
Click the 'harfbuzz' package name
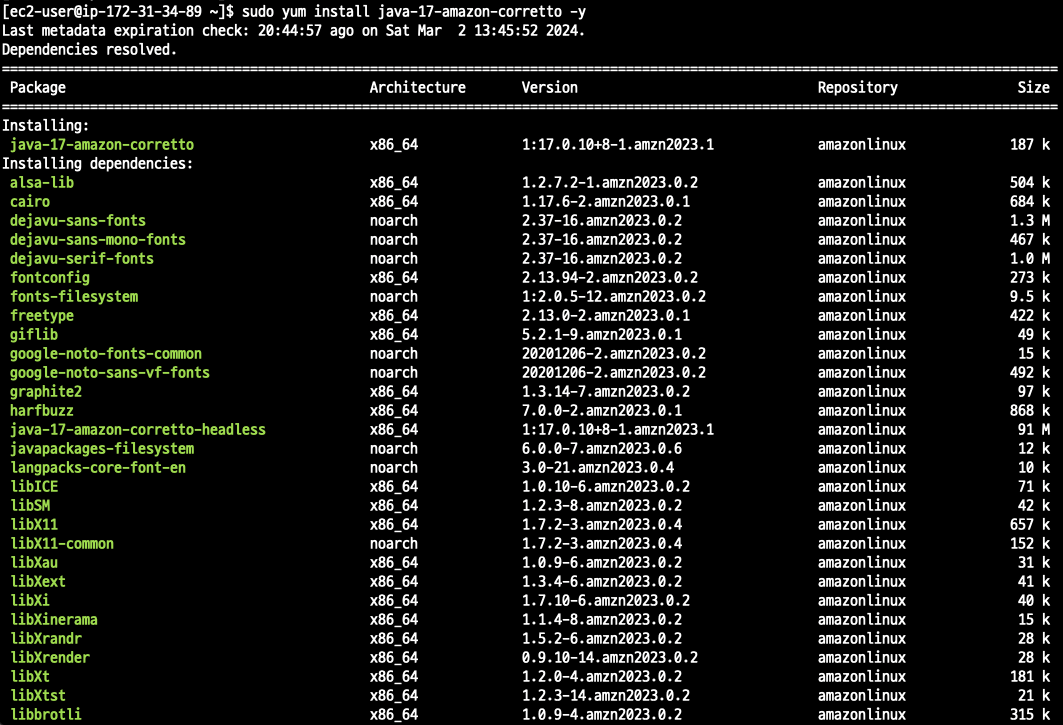point(42,410)
